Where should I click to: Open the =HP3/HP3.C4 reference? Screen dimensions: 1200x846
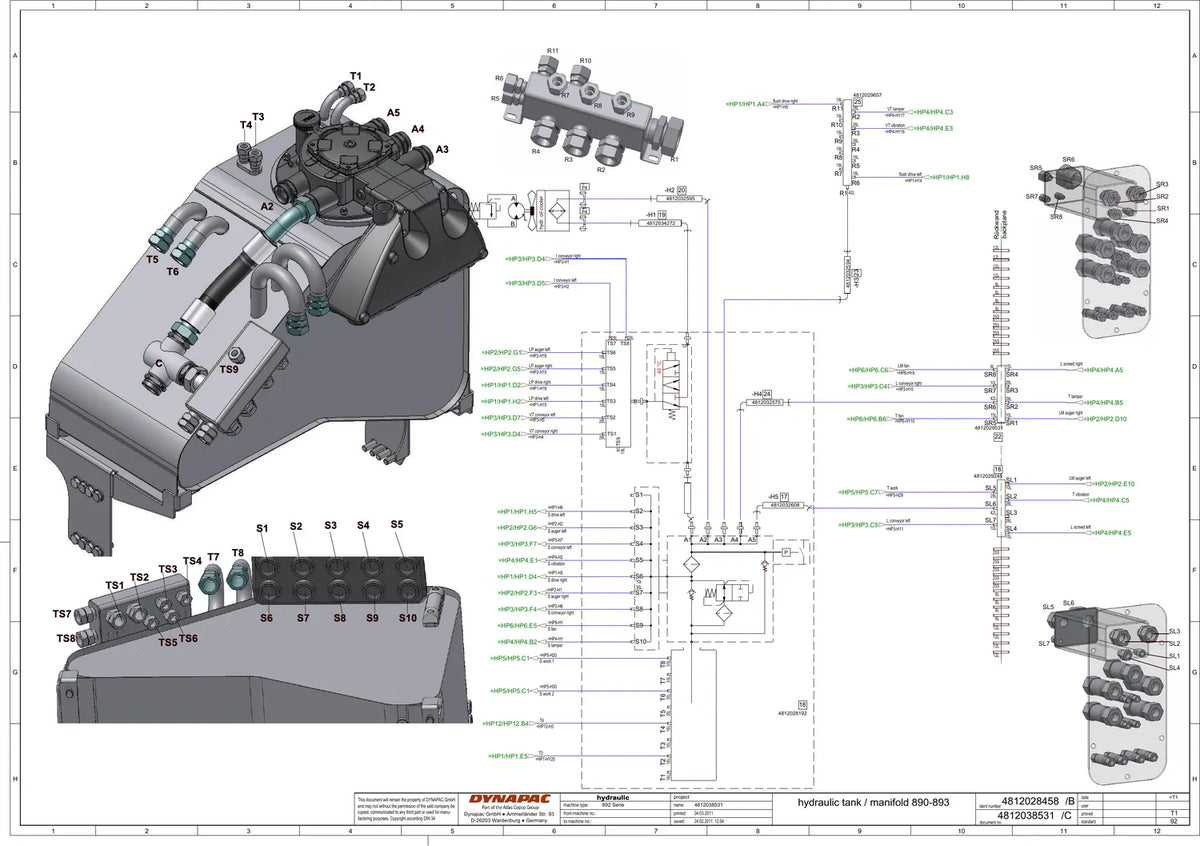tap(867, 386)
